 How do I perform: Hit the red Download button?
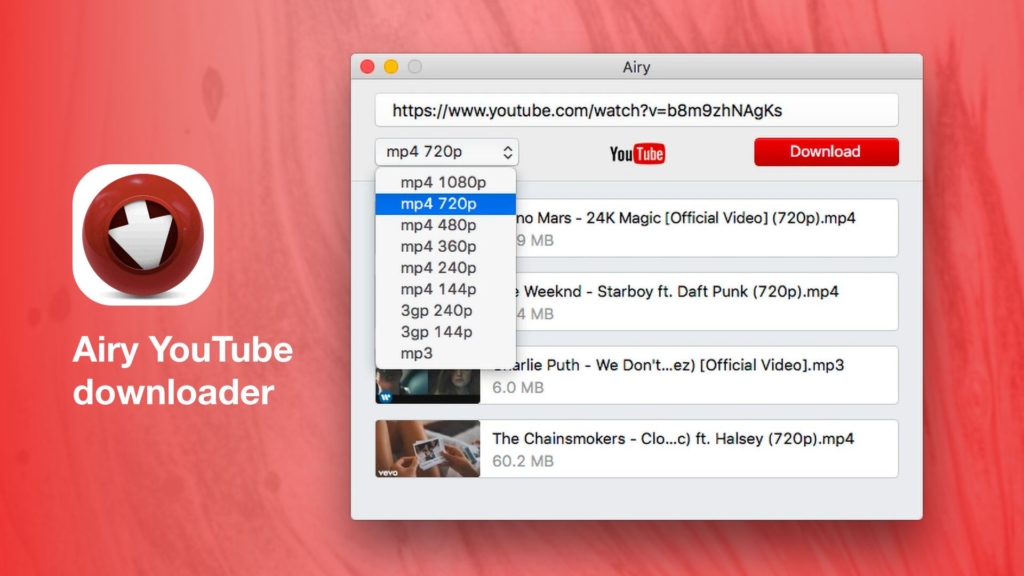pyautogui.click(x=826, y=152)
